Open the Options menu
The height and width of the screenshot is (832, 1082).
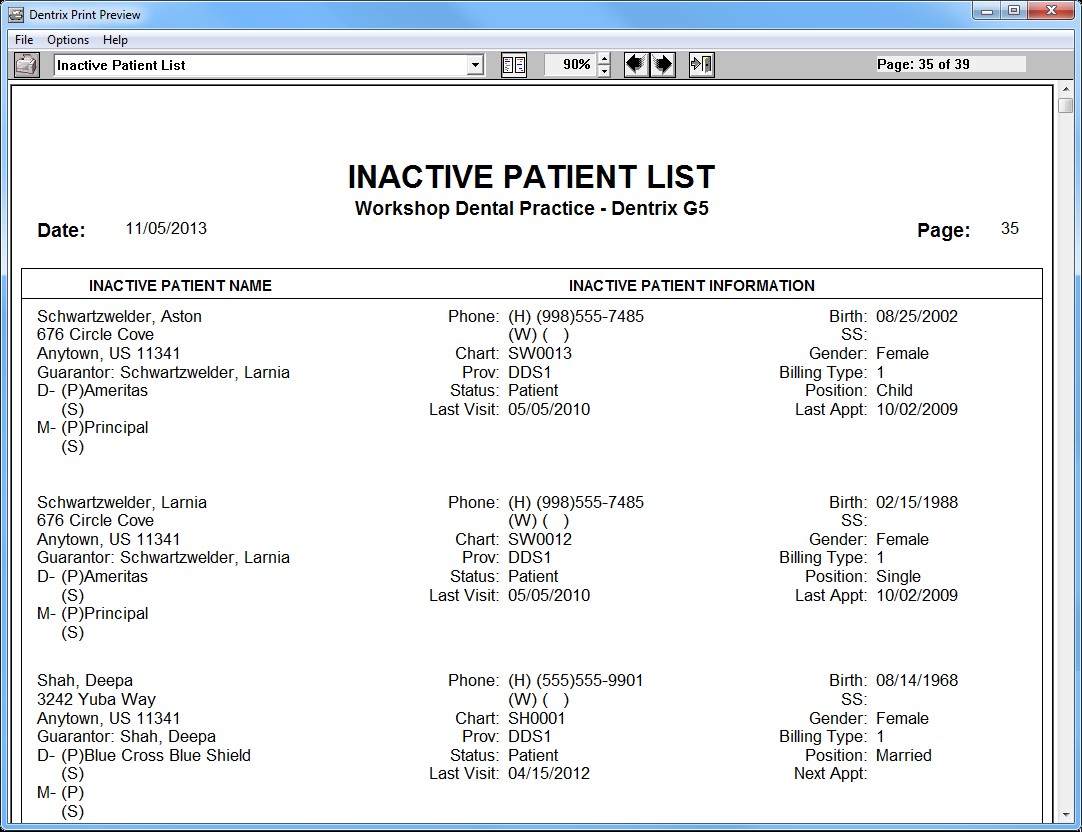[67, 40]
